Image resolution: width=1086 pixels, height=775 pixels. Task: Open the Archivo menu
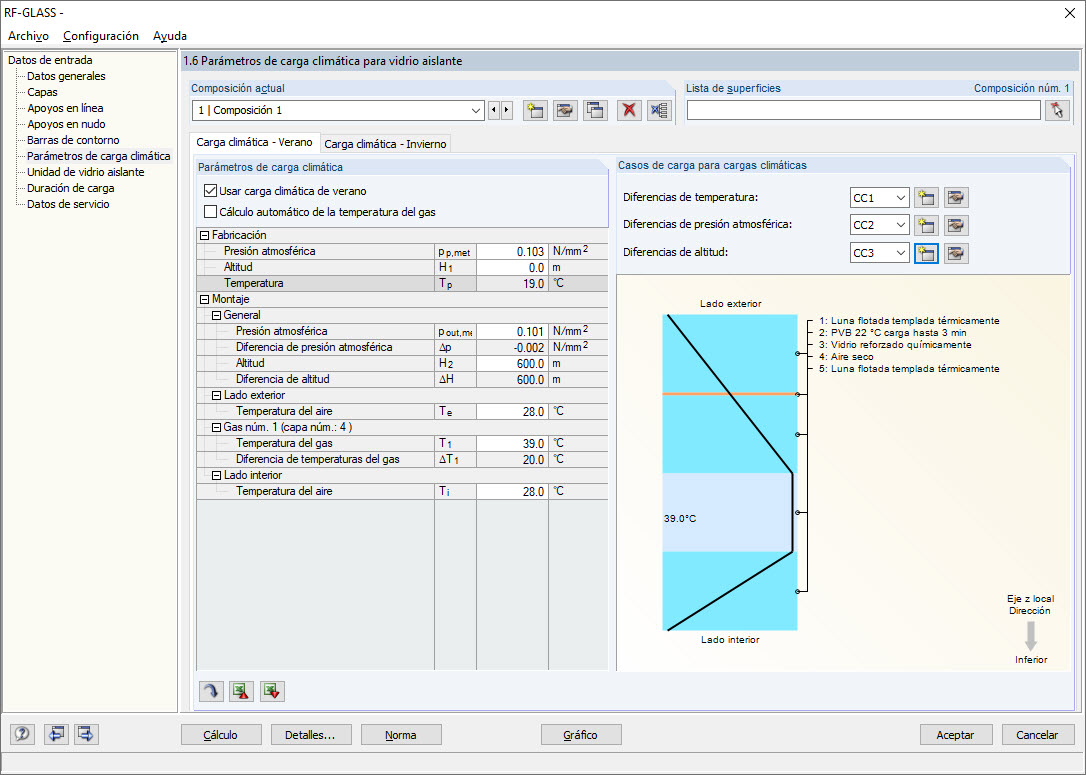pos(28,36)
